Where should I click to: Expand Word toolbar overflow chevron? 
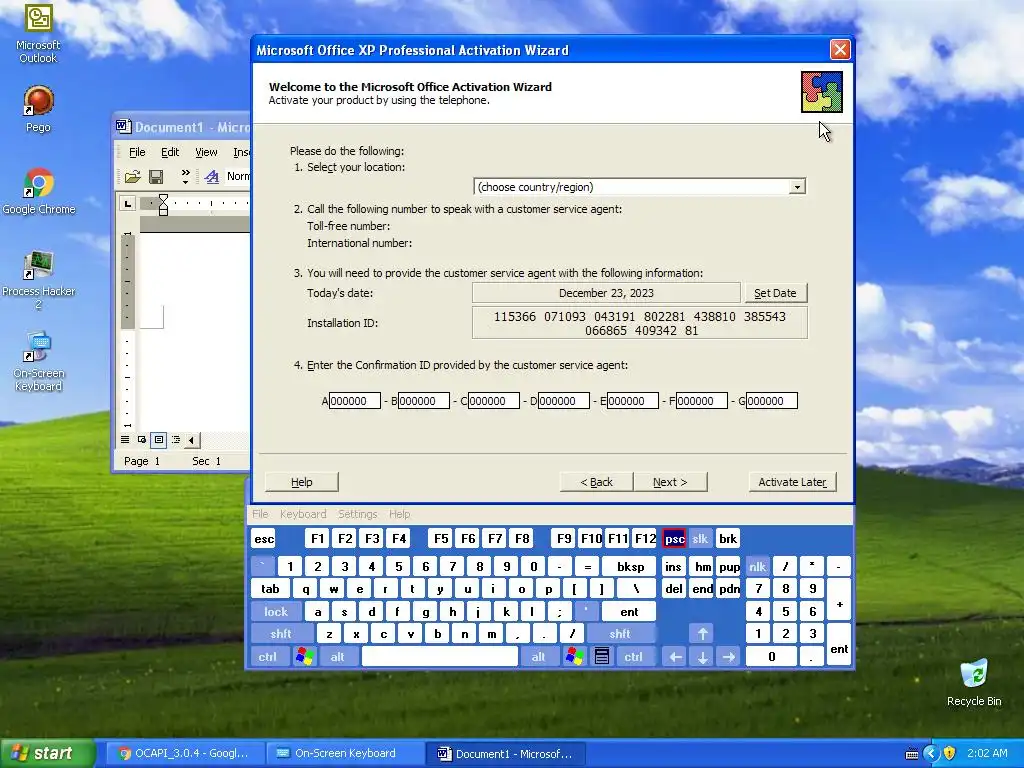tap(185, 176)
